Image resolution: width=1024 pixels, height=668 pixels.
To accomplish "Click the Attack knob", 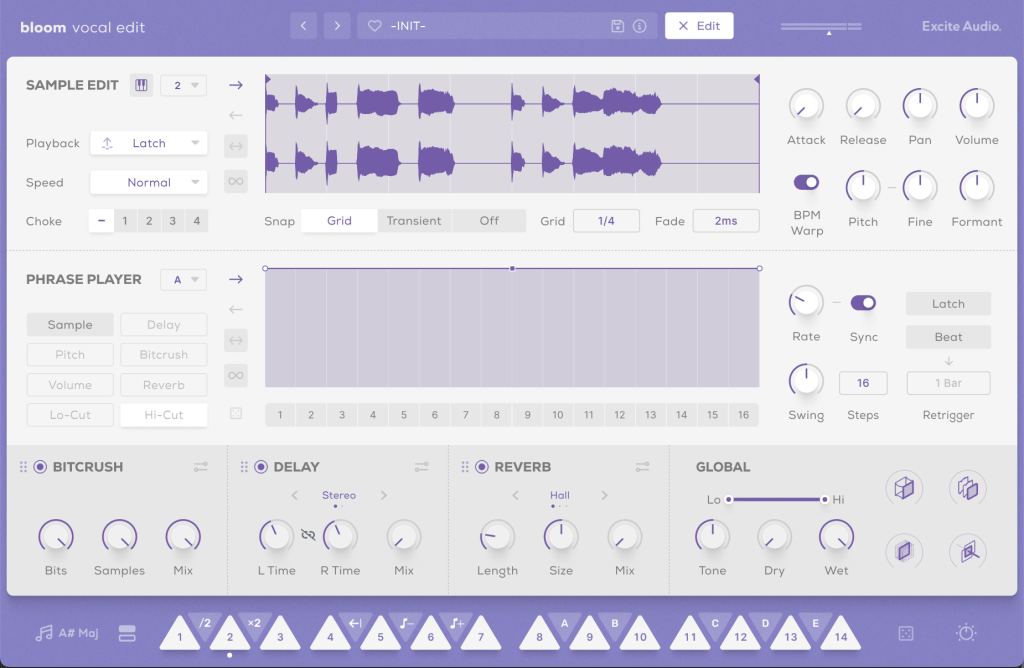I will point(805,106).
